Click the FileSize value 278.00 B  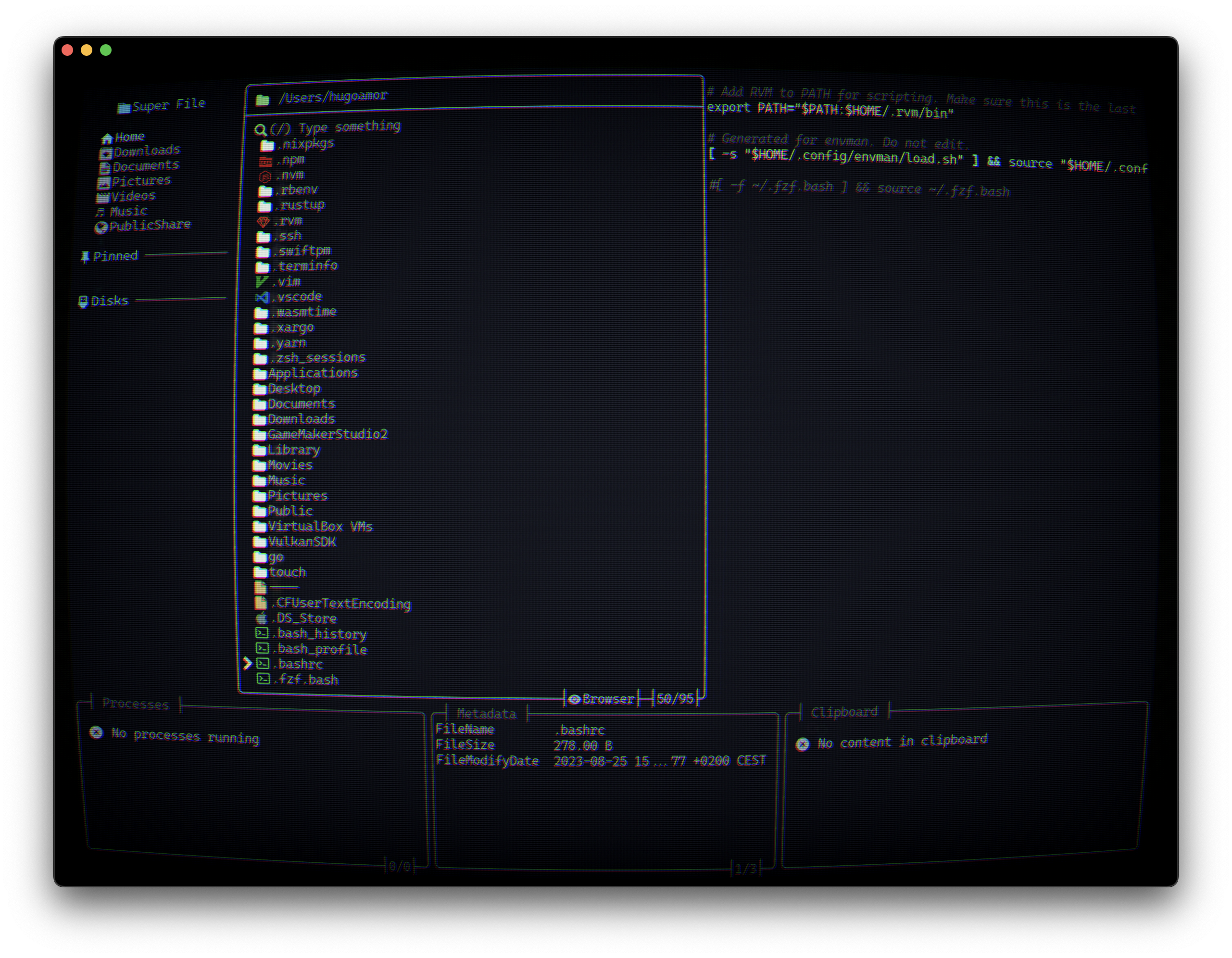point(583,745)
